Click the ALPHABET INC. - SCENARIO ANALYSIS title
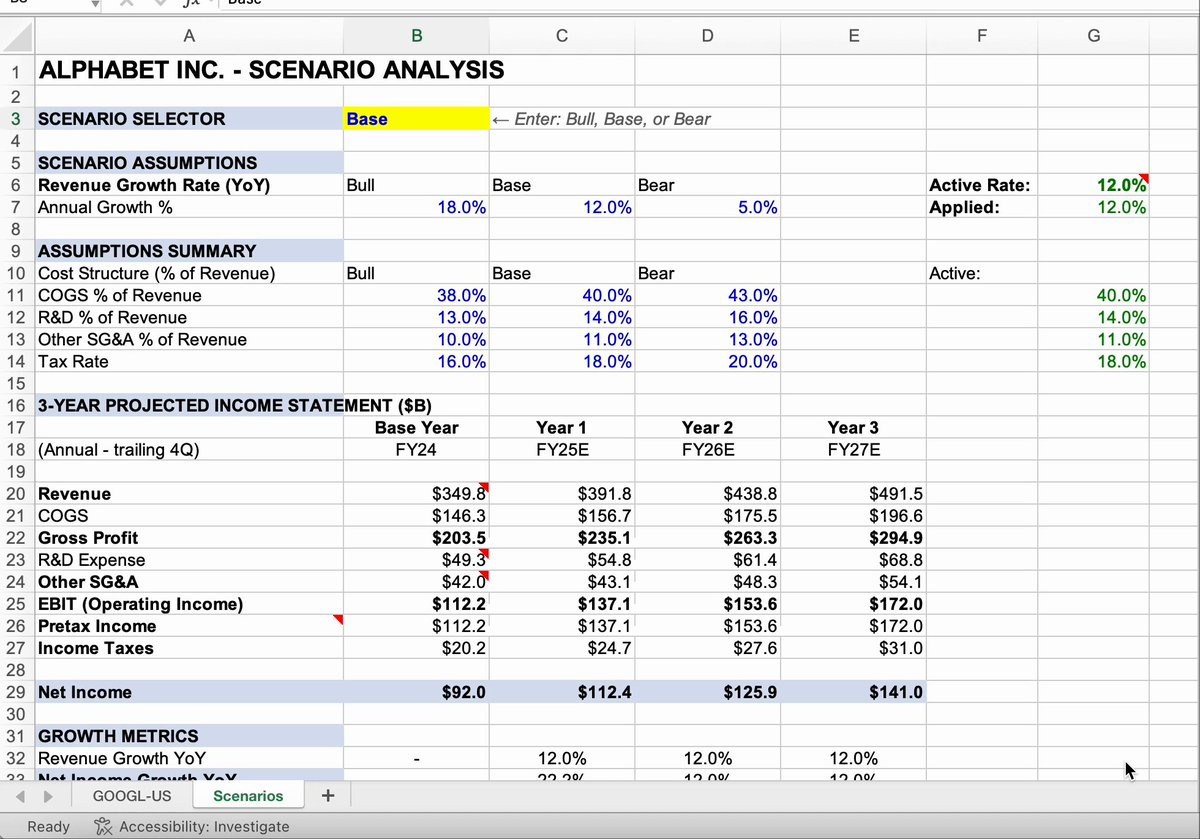Screen dimensions: 1200x839 [x=271, y=71]
